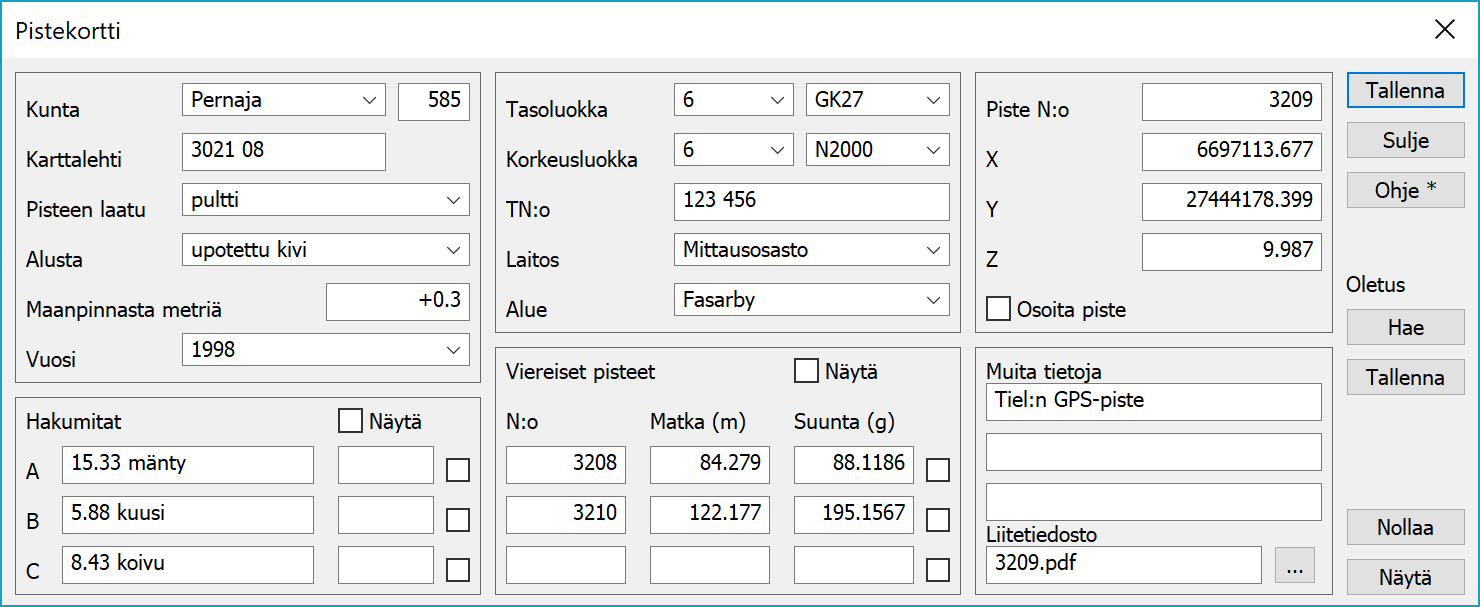Open the N2000 height system dropdown
The image size is (1480, 607).
click(877, 150)
